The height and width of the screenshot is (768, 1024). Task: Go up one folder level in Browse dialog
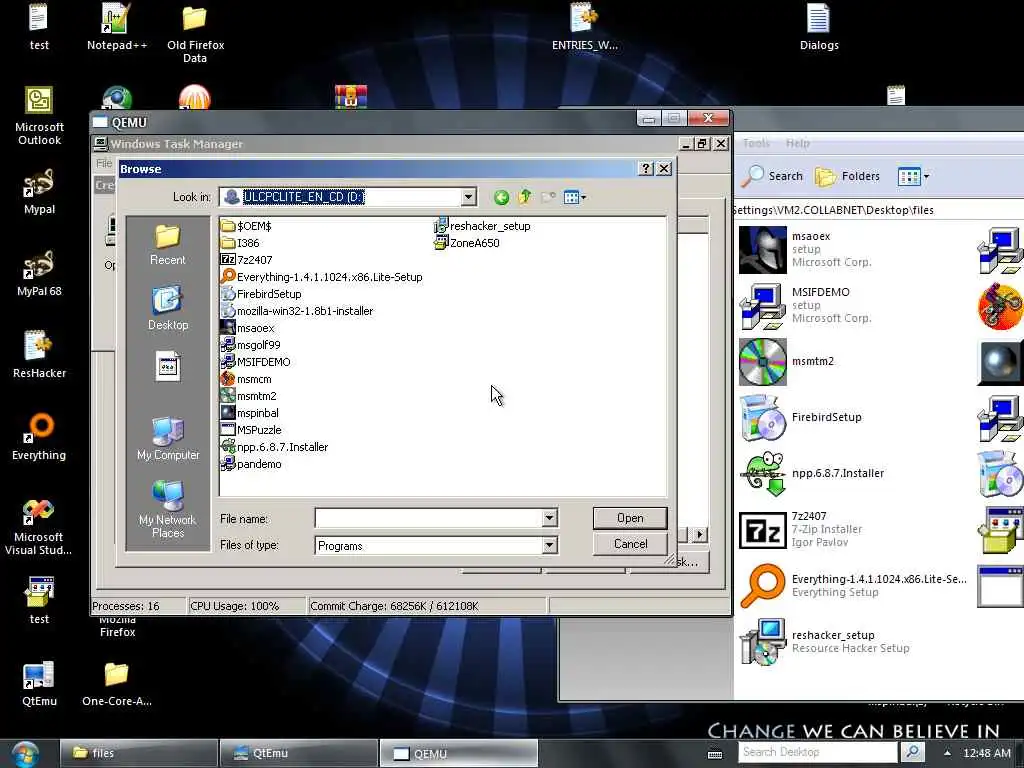[x=524, y=197]
